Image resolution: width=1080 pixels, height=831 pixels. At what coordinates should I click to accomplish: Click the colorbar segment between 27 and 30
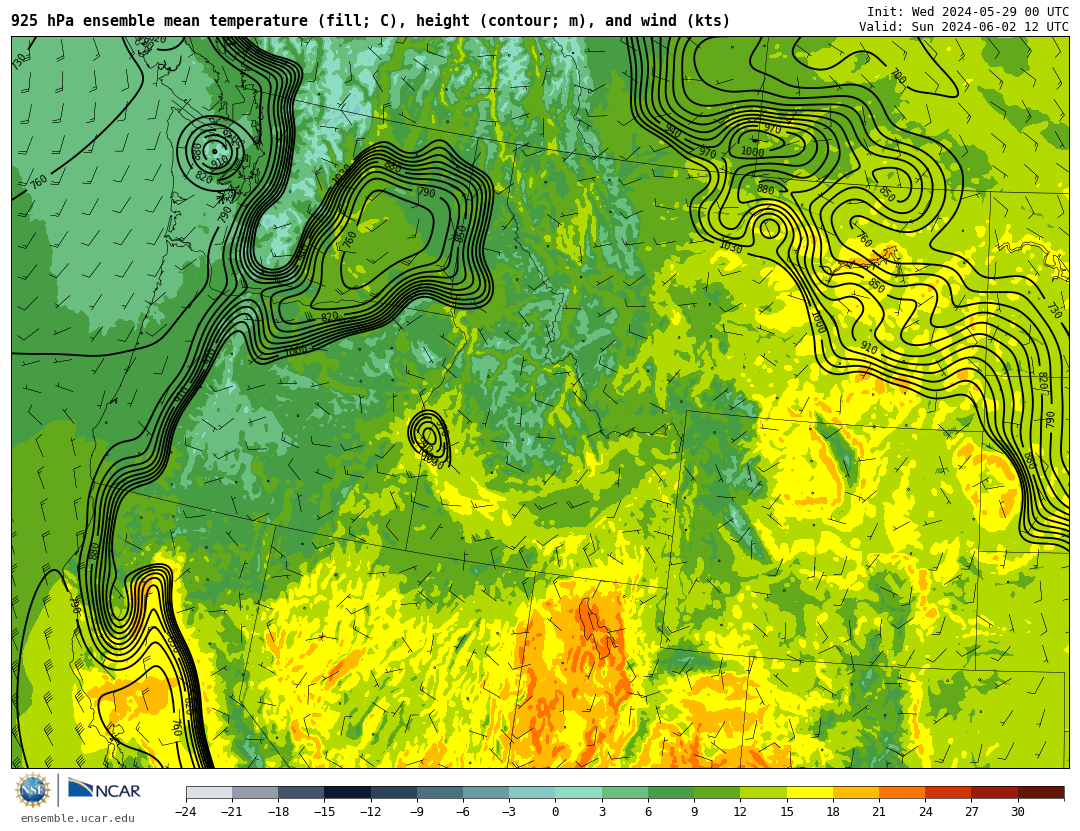tap(994, 792)
